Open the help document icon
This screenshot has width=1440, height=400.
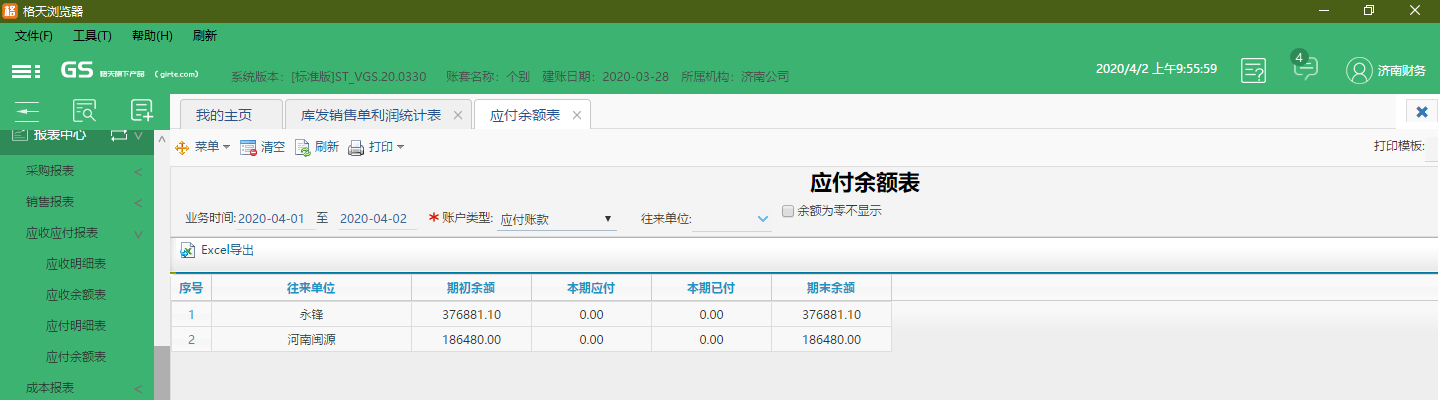click(x=1254, y=70)
